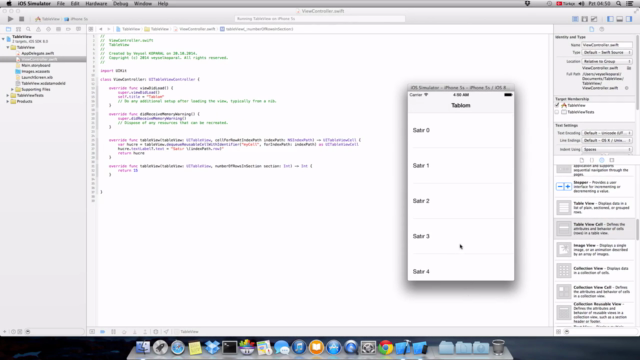Simulate location in debug bar
The image size is (640, 360).
point(166,332)
